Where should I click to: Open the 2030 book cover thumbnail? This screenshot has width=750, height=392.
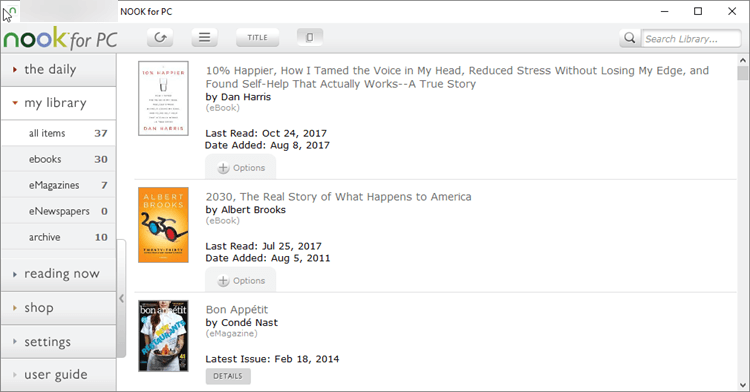click(x=164, y=225)
